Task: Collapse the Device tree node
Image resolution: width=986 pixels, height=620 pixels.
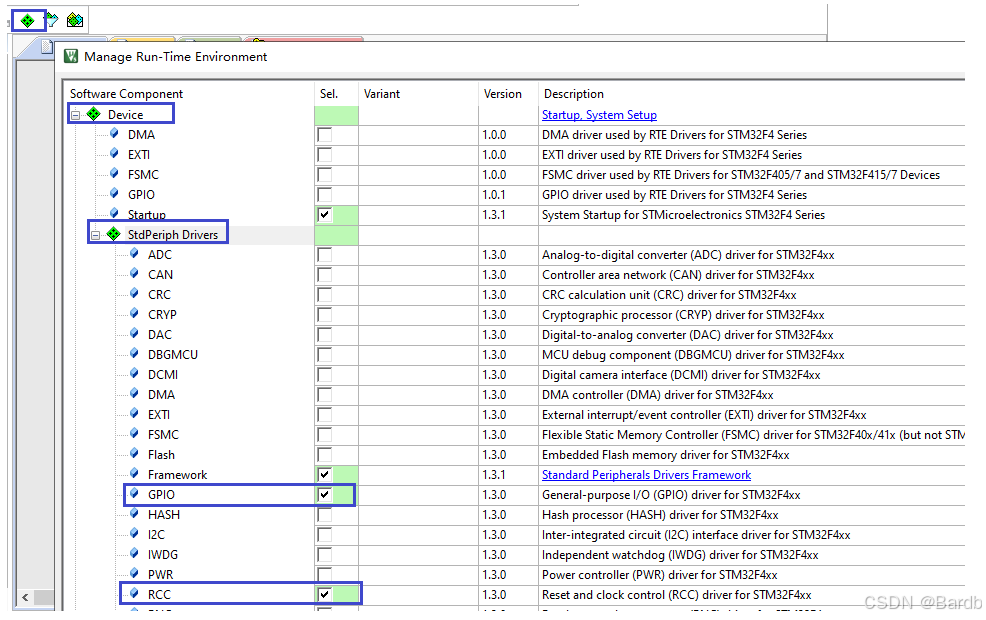Action: pyautogui.click(x=75, y=115)
